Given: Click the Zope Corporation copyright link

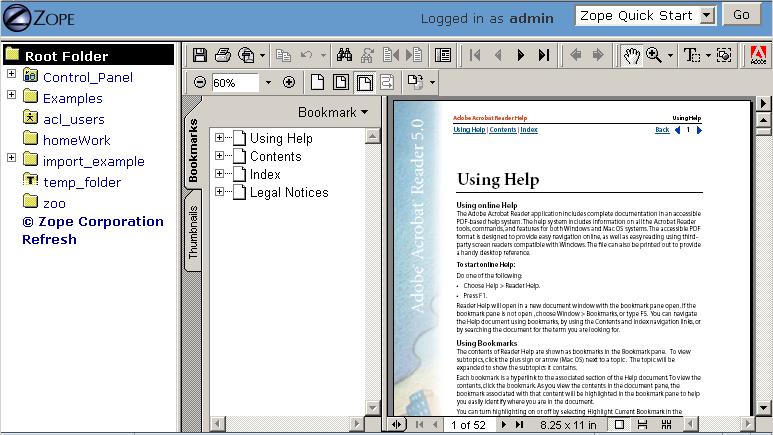Looking at the screenshot, I should point(93,222).
